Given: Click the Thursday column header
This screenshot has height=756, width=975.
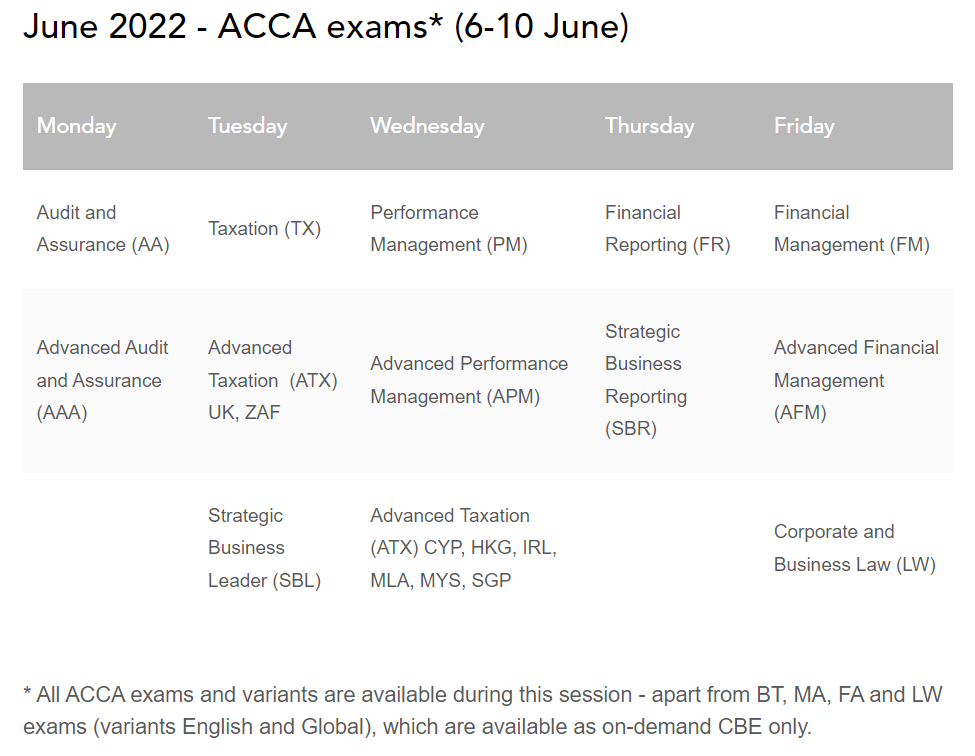Looking at the screenshot, I should pos(649,126).
